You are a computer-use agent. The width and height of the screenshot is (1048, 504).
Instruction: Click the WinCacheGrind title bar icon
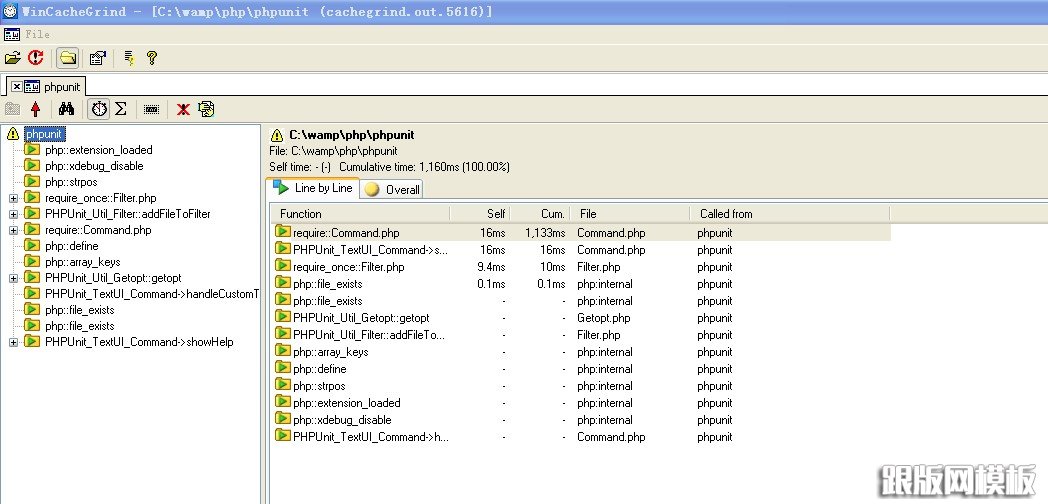point(10,11)
